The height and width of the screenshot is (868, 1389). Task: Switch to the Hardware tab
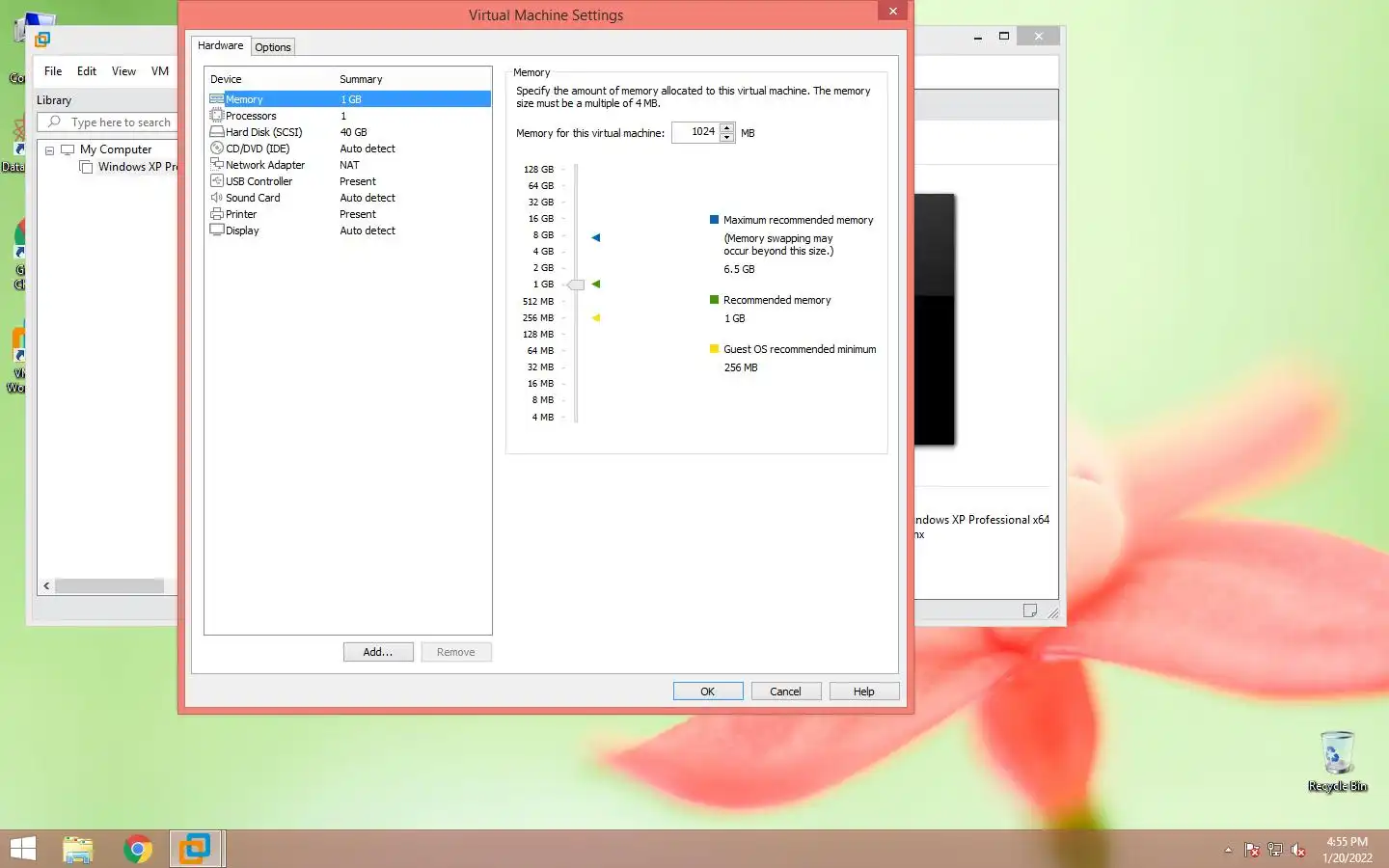(x=220, y=45)
